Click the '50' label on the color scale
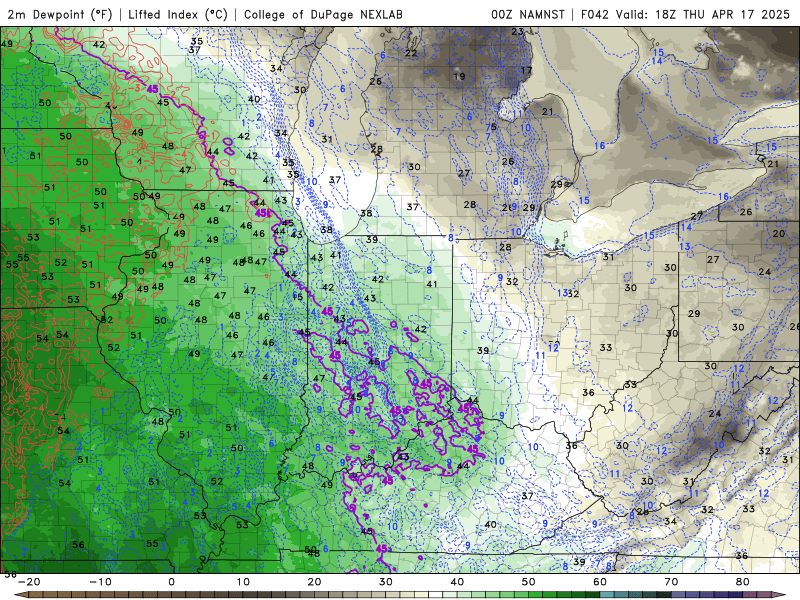This screenshot has height=600, width=800. pyautogui.click(x=529, y=582)
